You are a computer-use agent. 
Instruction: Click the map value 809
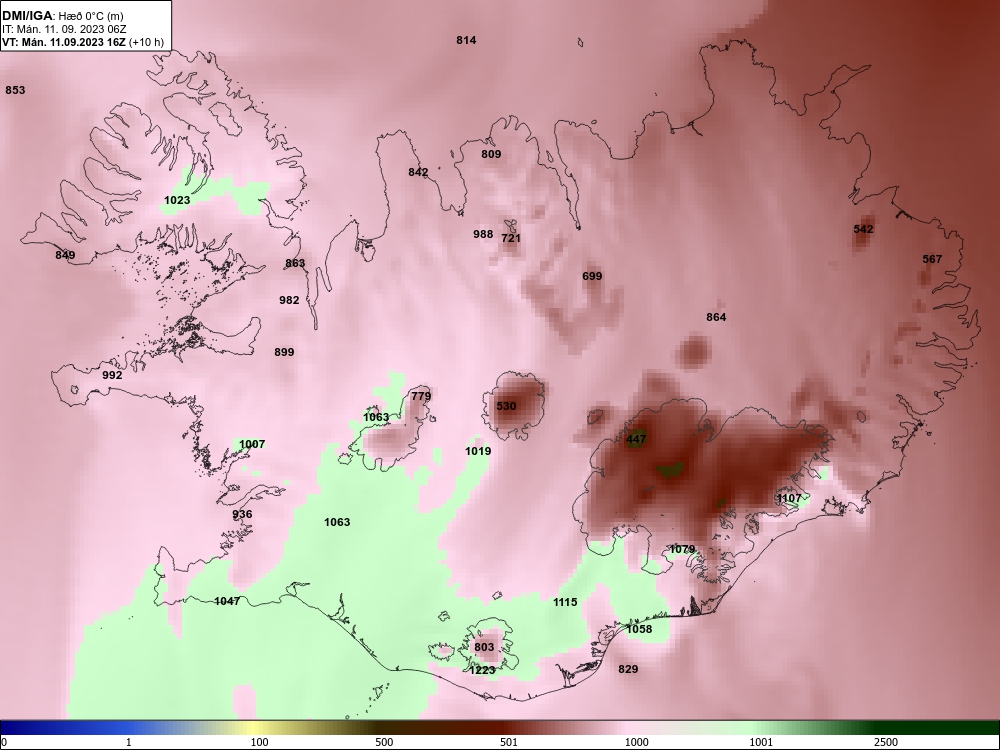pyautogui.click(x=491, y=154)
